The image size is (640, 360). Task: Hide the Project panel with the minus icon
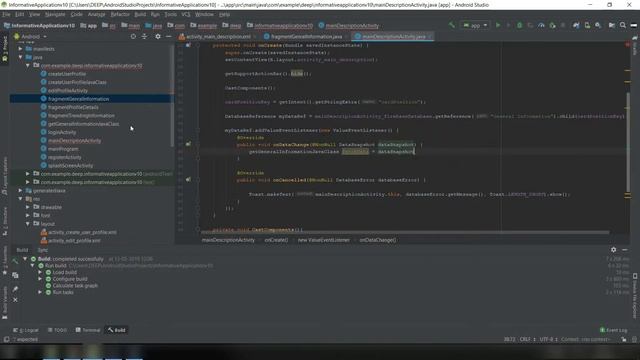point(168,36)
